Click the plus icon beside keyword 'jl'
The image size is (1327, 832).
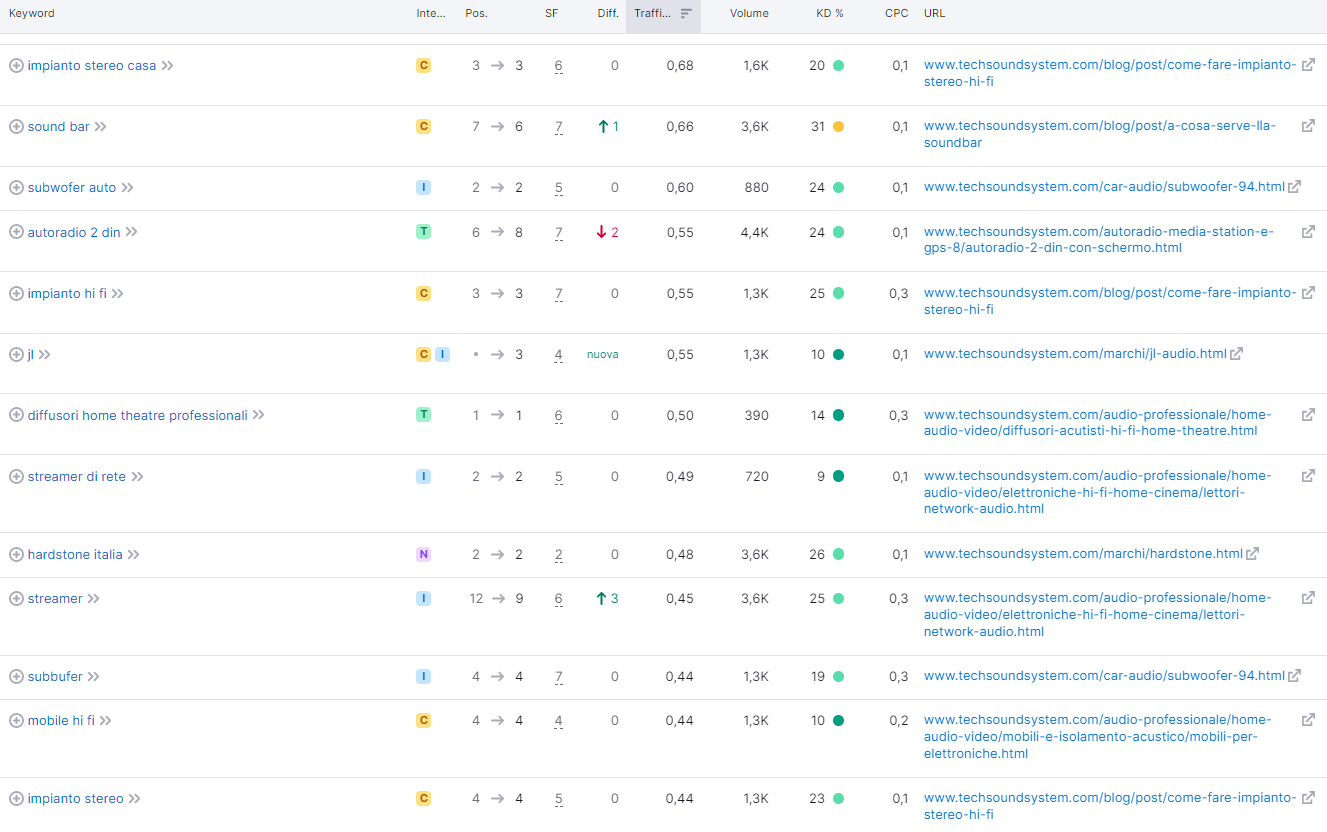pyautogui.click(x=16, y=354)
